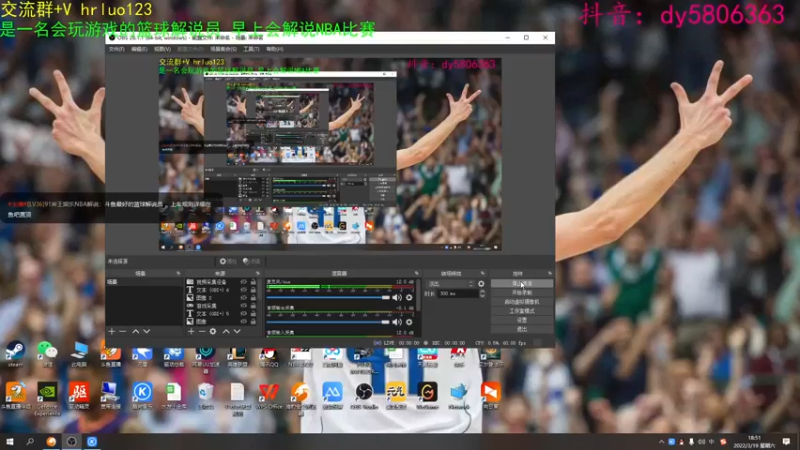Open source 滤镜 filters button above docks

252,261
